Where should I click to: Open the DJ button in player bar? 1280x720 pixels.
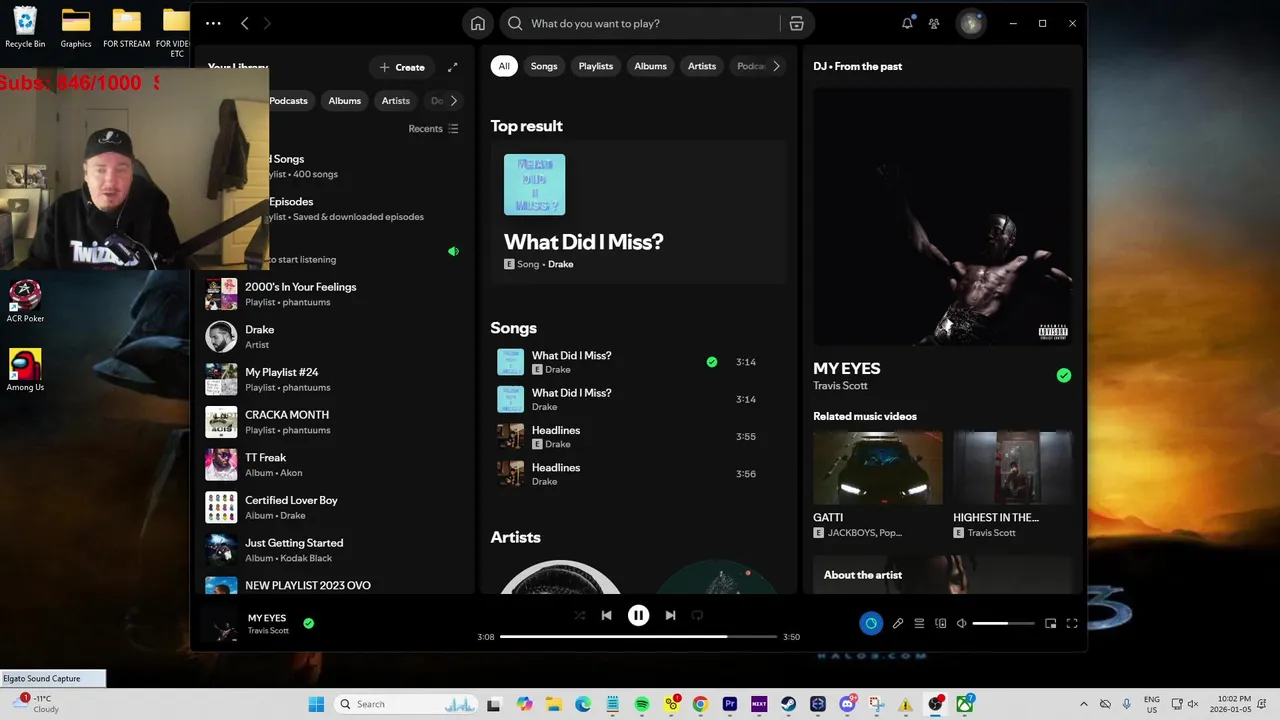tap(871, 623)
